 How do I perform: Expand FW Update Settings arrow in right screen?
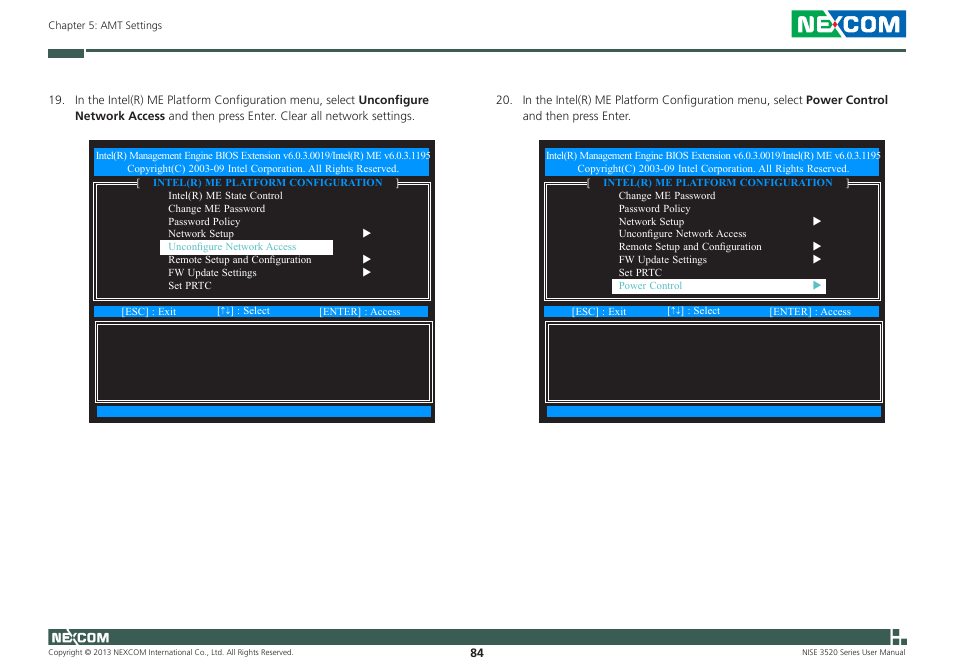(x=816, y=259)
